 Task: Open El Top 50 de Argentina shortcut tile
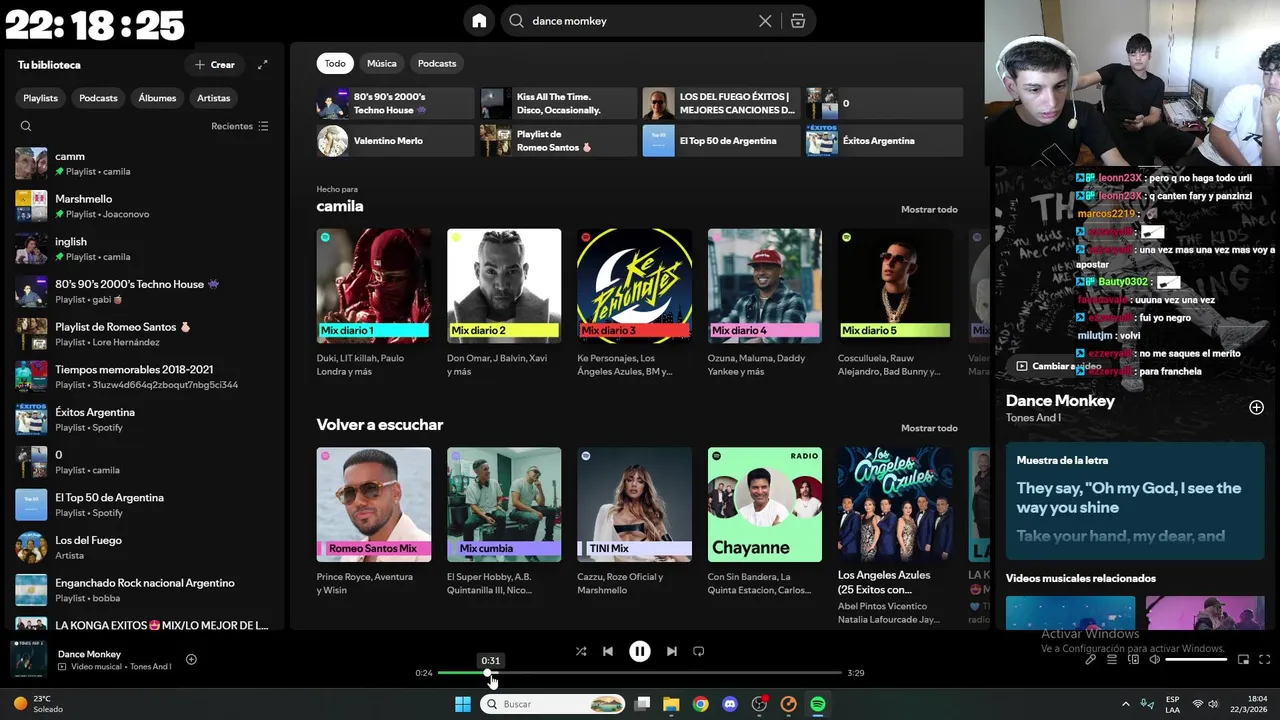[721, 140]
